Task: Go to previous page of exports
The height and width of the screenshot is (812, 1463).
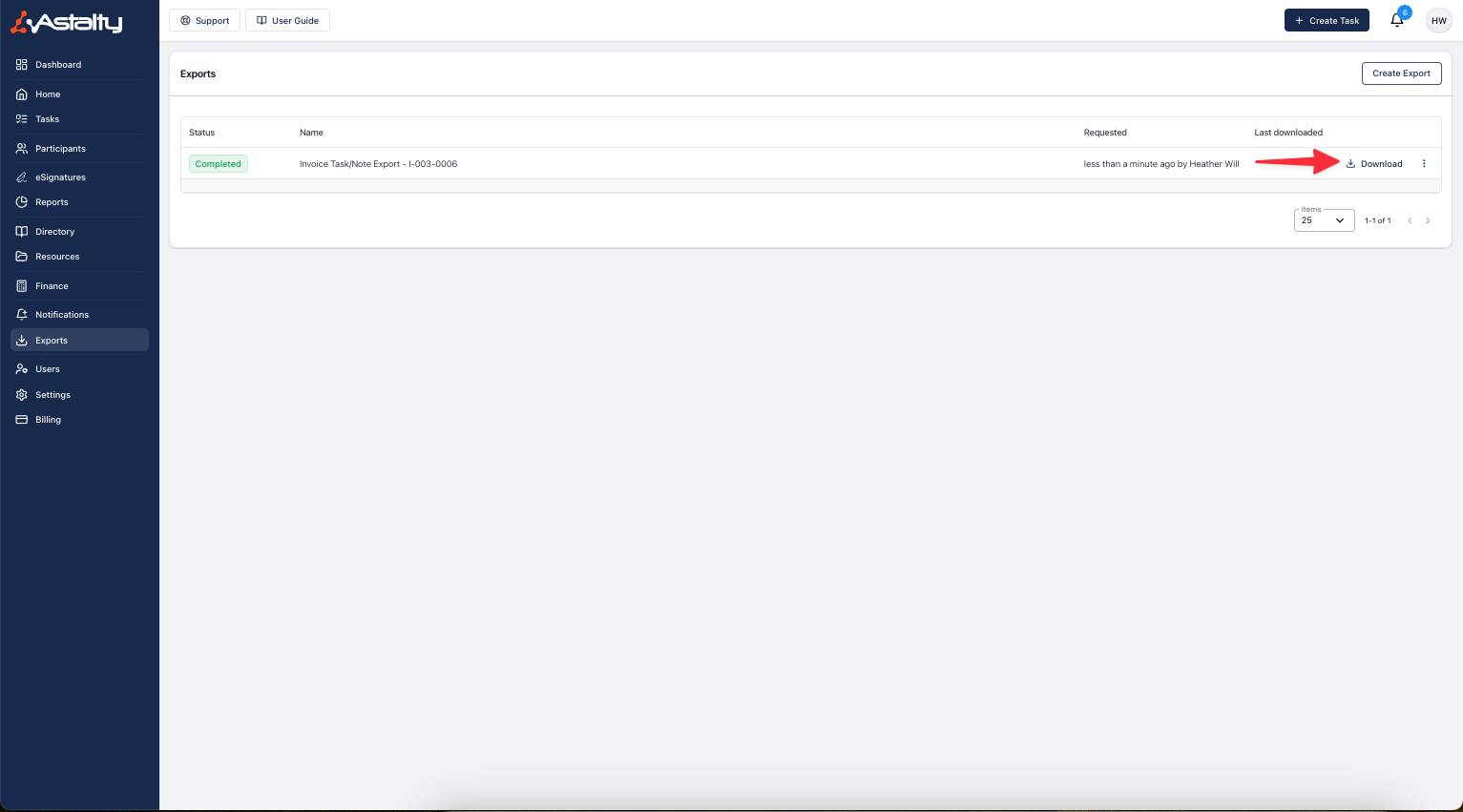Action: [x=1410, y=220]
